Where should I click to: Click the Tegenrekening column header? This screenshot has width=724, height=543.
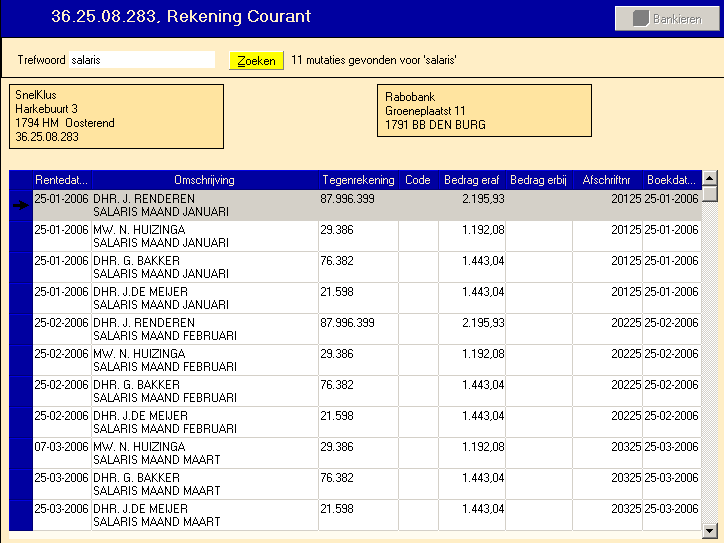[358, 180]
